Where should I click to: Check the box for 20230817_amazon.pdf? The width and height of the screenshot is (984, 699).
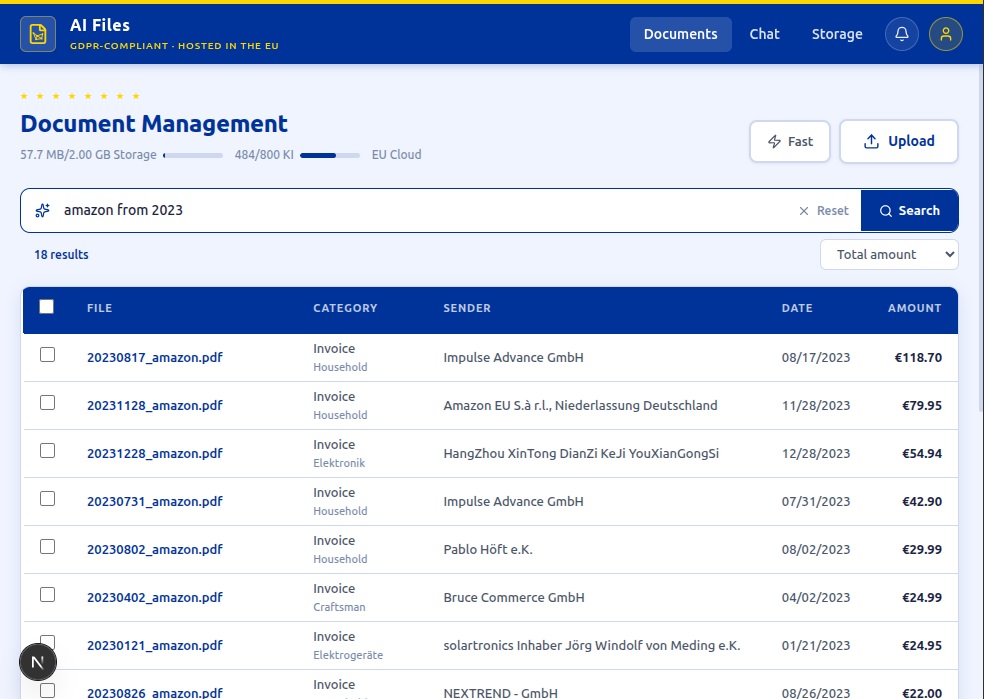coord(47,355)
